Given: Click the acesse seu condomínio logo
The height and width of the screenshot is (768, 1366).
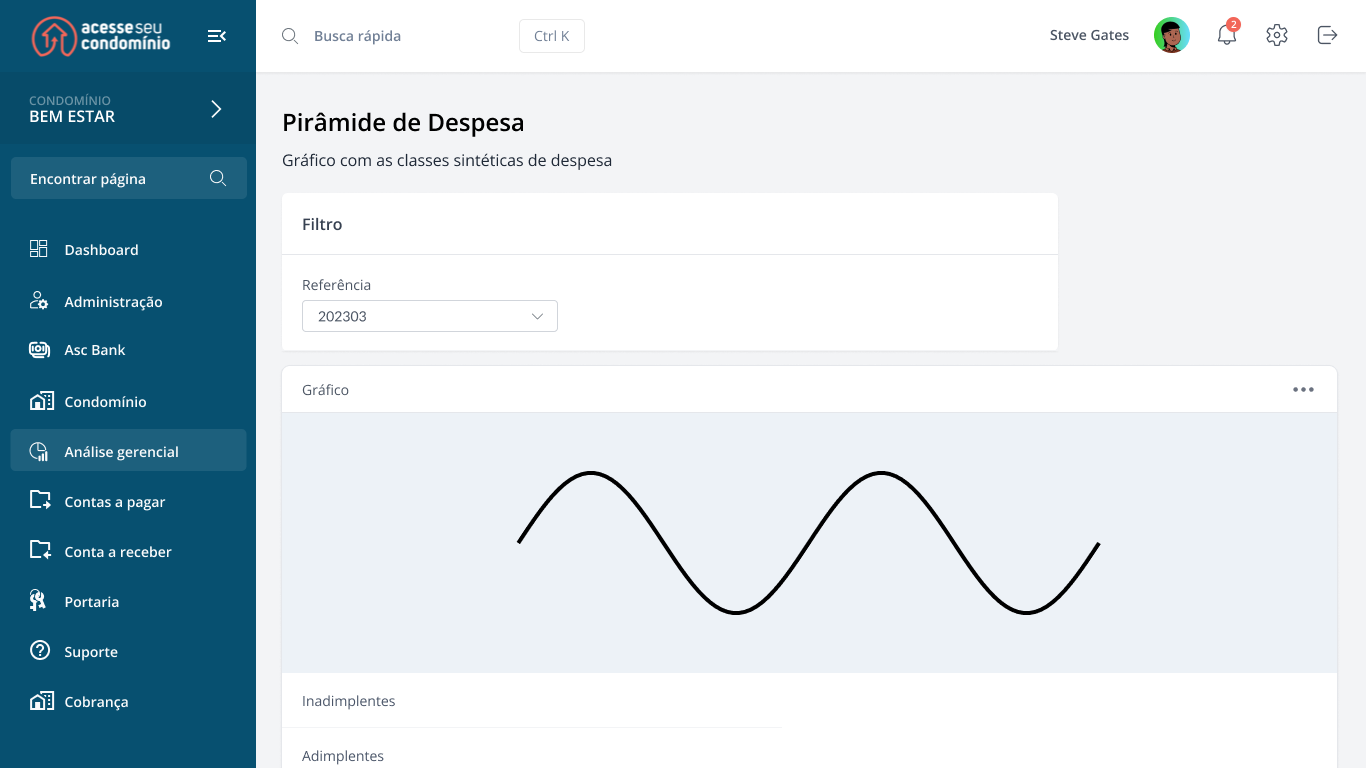Looking at the screenshot, I should coord(101,36).
